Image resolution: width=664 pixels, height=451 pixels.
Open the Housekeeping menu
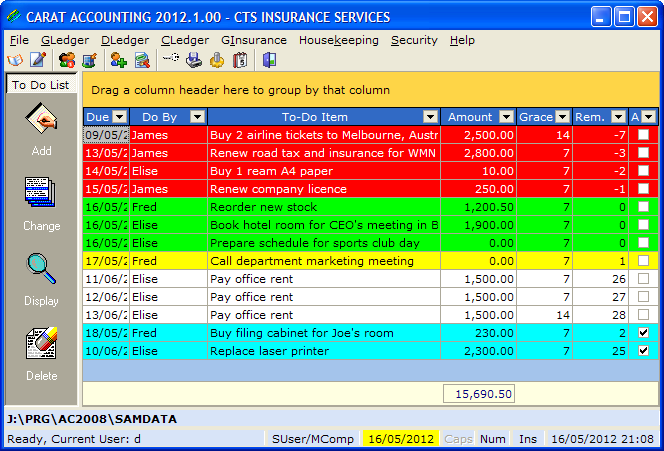[339, 40]
